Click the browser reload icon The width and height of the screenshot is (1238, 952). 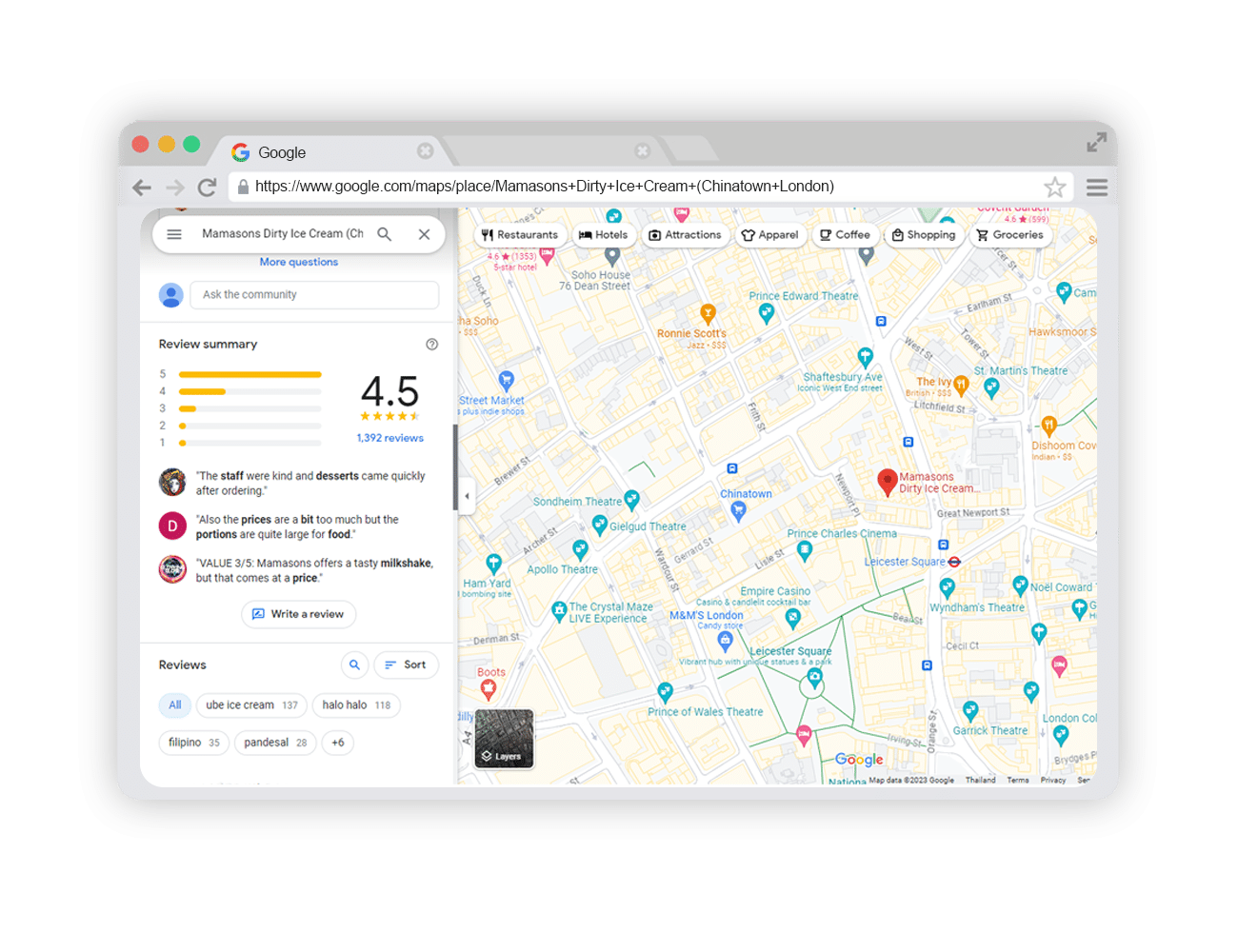(x=207, y=188)
